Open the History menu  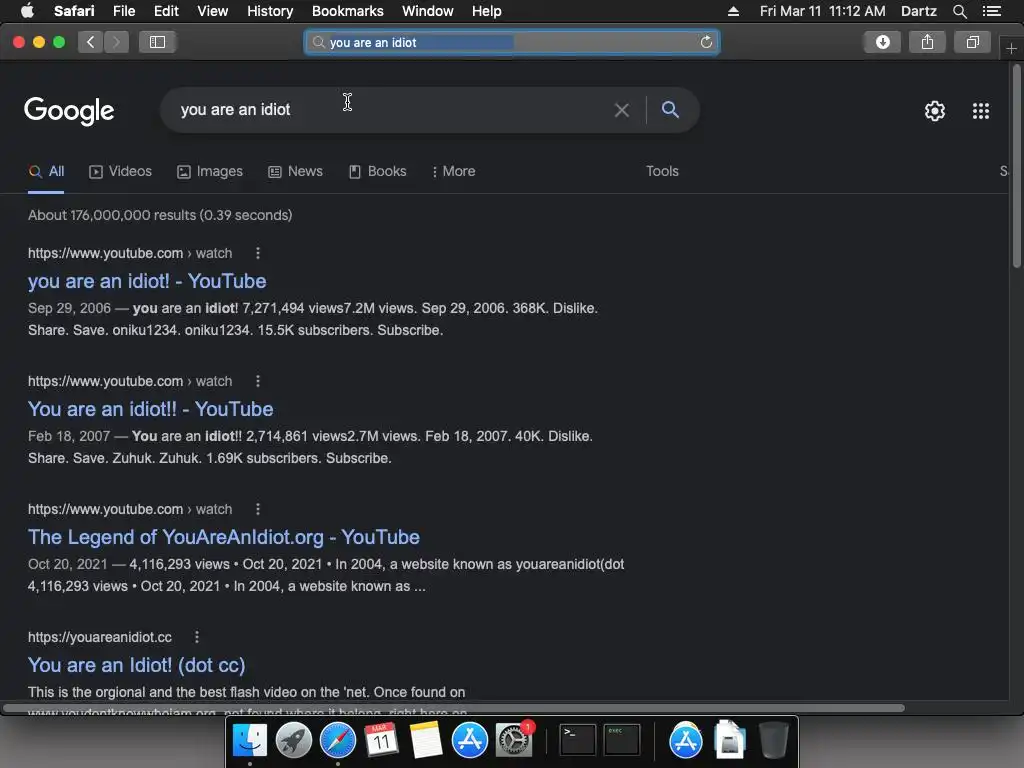(x=270, y=11)
